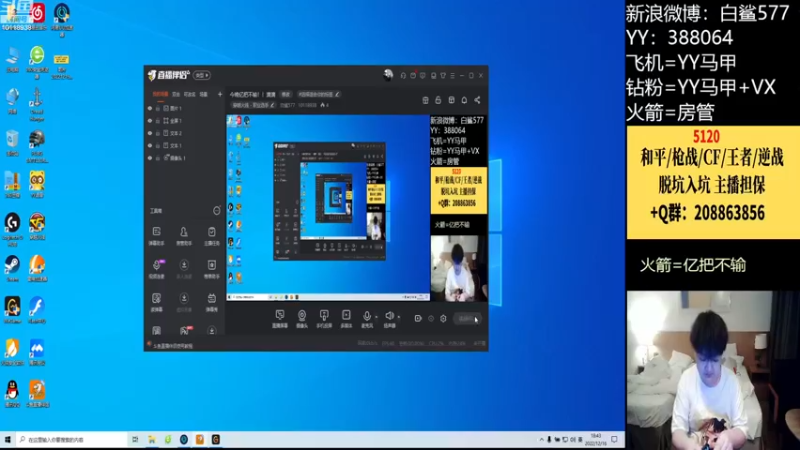Open live settings gear icon
Image resolution: width=800 pixels, height=450 pixels.
(443, 318)
